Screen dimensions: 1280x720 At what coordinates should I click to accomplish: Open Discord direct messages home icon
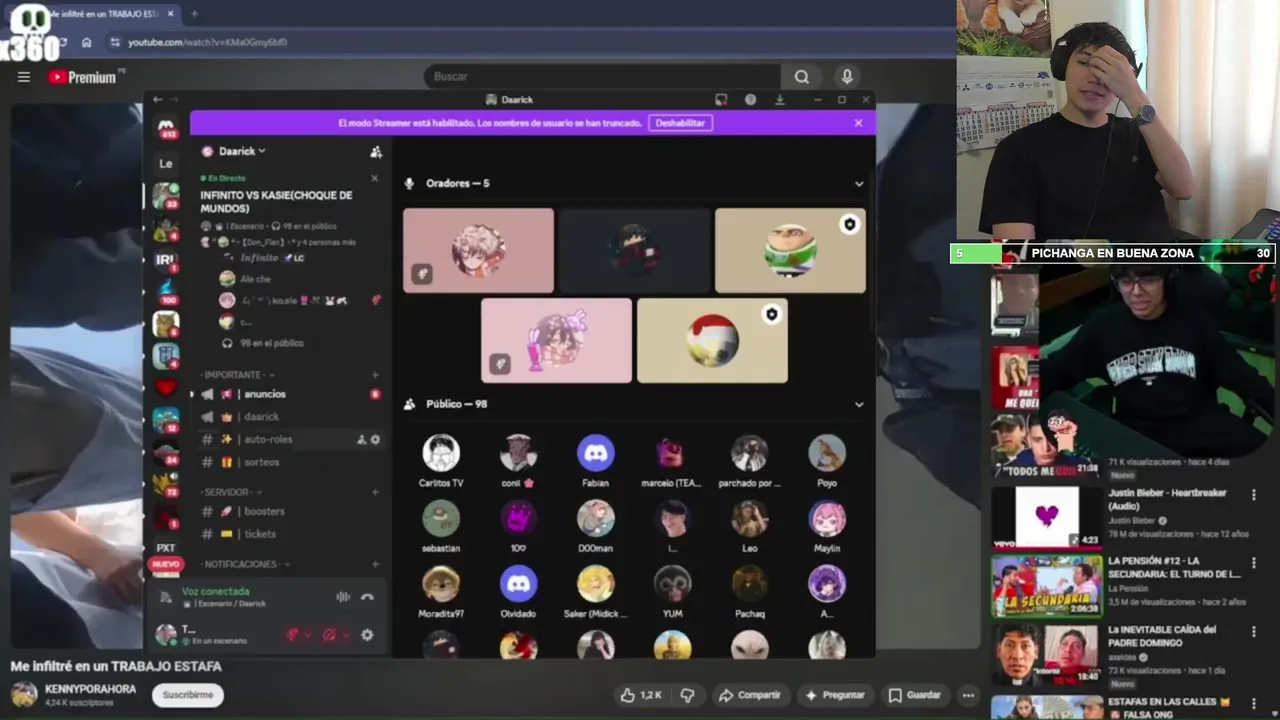pyautogui.click(x=166, y=127)
